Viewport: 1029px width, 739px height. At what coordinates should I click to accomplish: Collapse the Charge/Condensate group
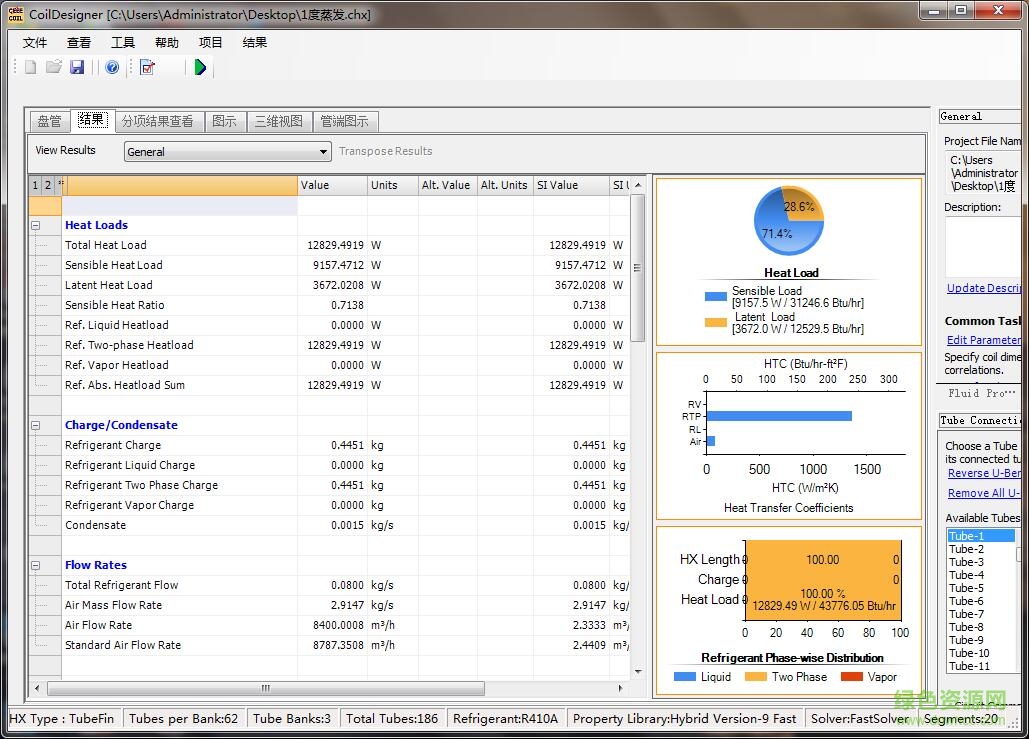click(36, 425)
